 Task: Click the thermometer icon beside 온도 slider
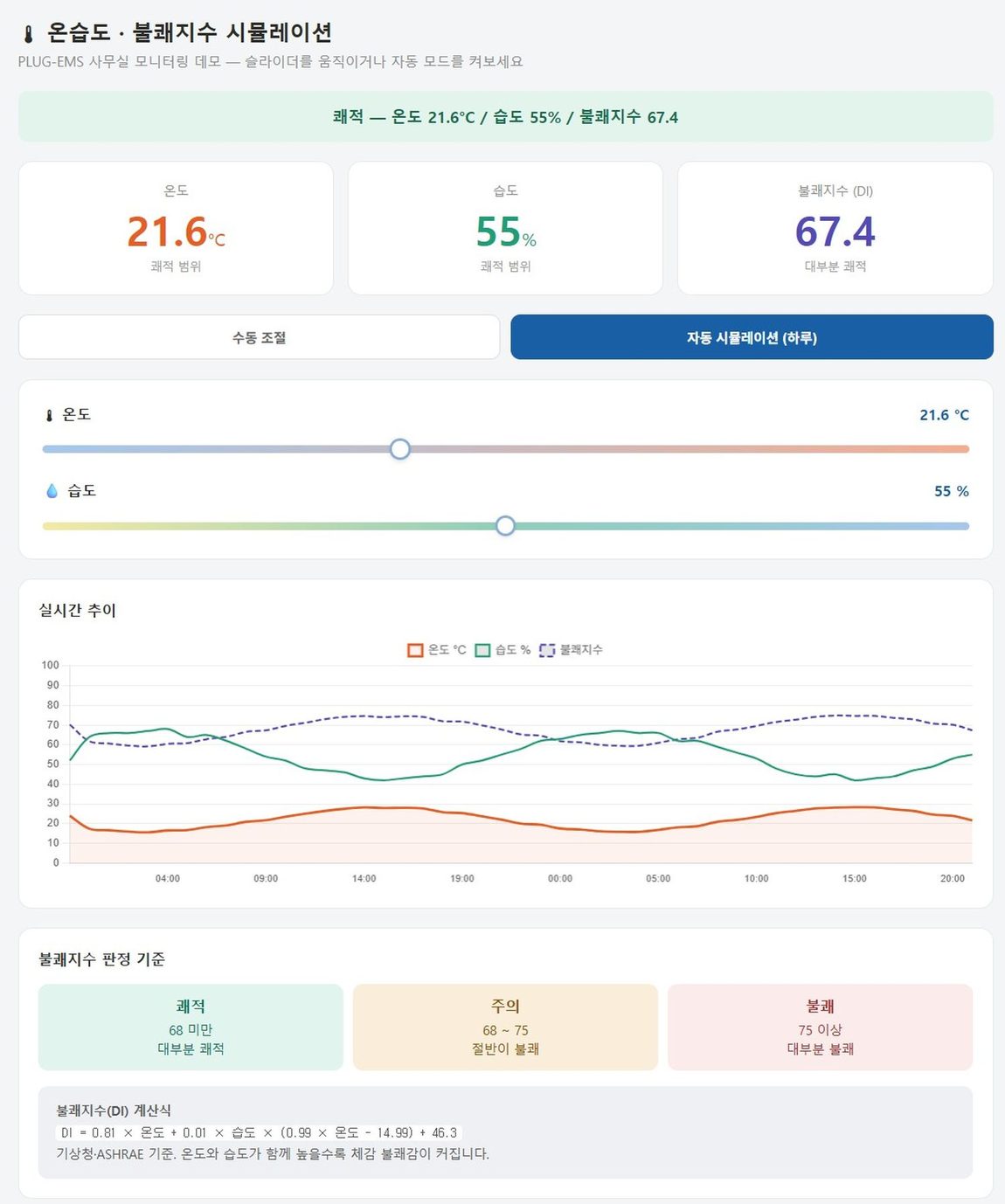point(49,415)
